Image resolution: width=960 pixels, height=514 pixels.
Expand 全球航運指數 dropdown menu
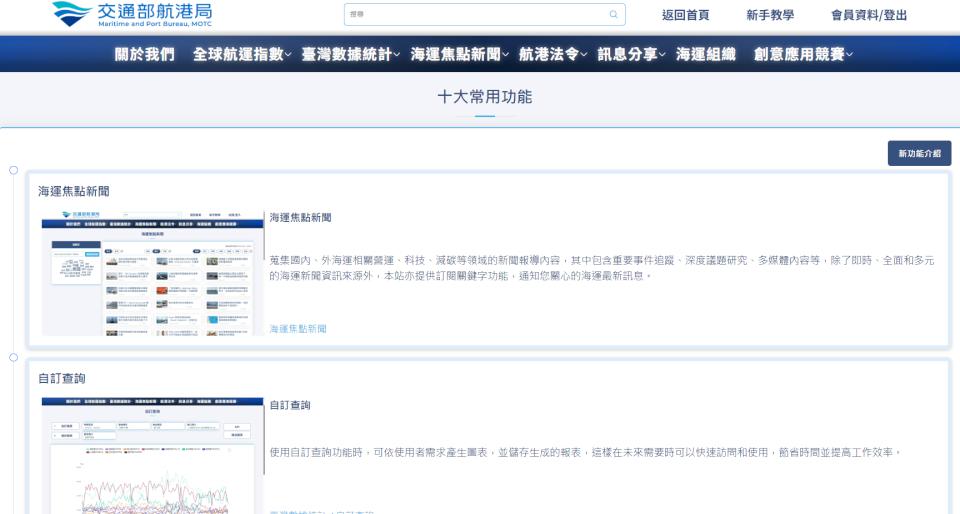(x=242, y=54)
